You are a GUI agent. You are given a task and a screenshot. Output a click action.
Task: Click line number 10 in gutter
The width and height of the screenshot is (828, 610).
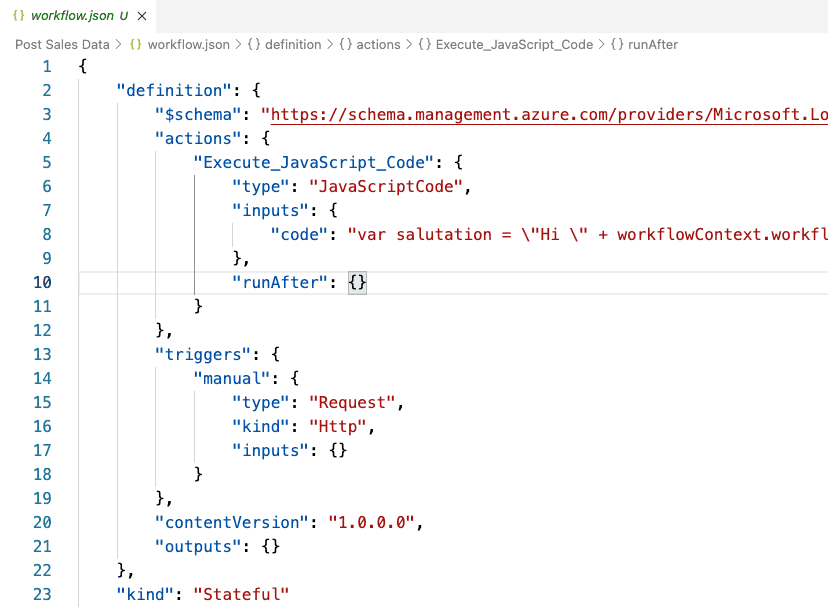point(42,283)
